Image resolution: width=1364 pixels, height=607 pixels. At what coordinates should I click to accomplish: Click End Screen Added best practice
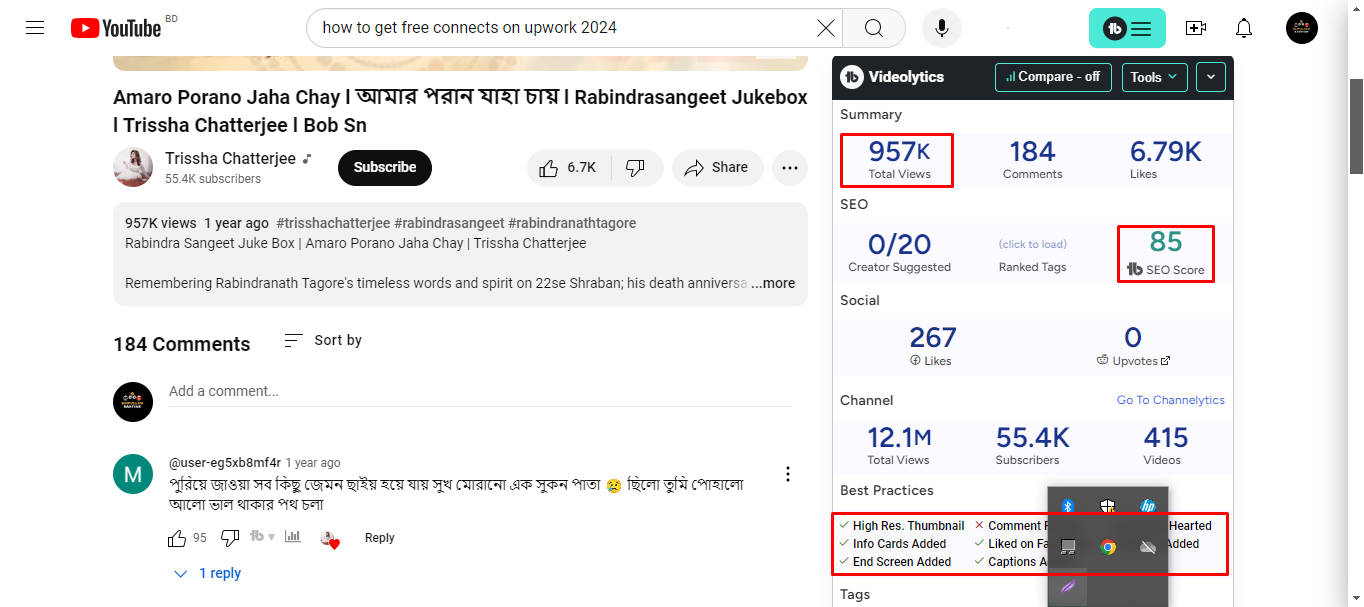(x=895, y=562)
